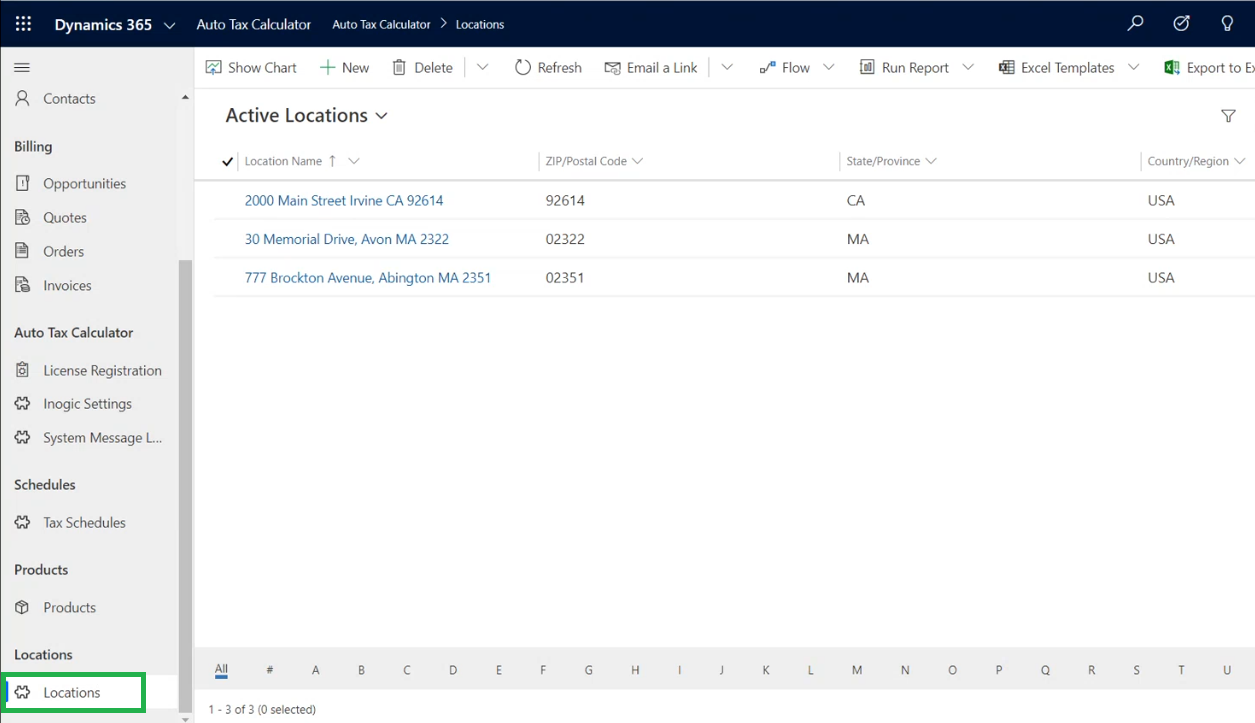Expand the Run Report dropdown chevron

click(x=968, y=67)
